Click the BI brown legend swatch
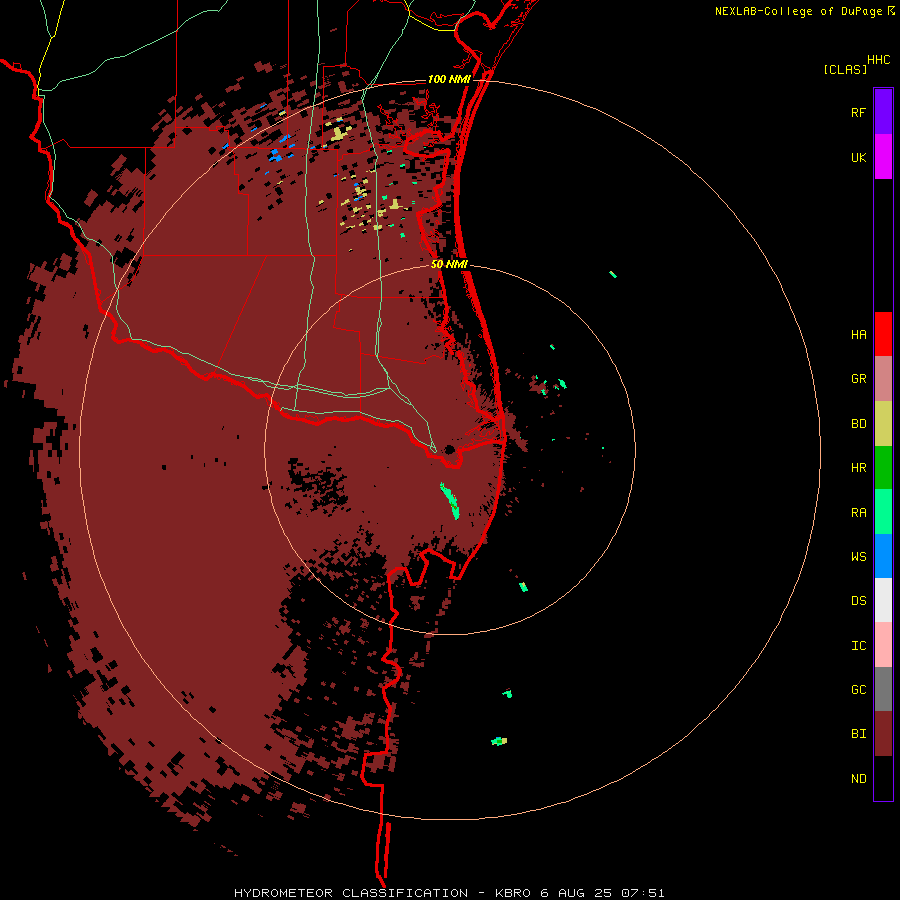 click(883, 734)
